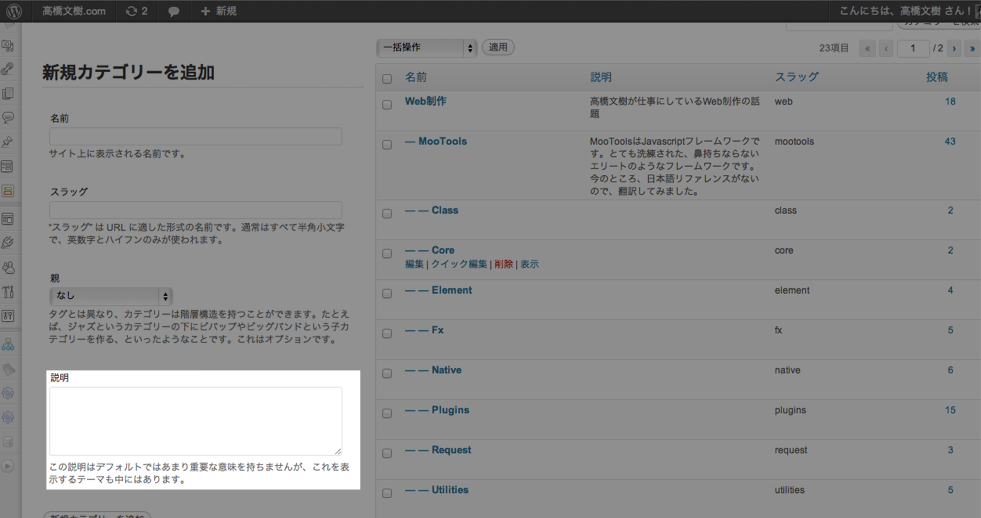
Task: Click the WordPress logo in admin bar
Action: 14,11
